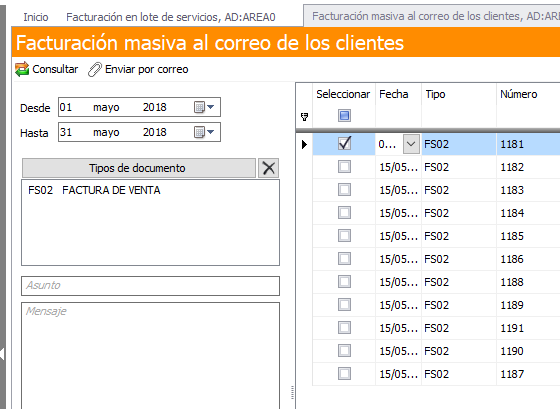Image resolution: width=560 pixels, height=409 pixels.
Task: Click the number cell 1187
Action: point(528,374)
